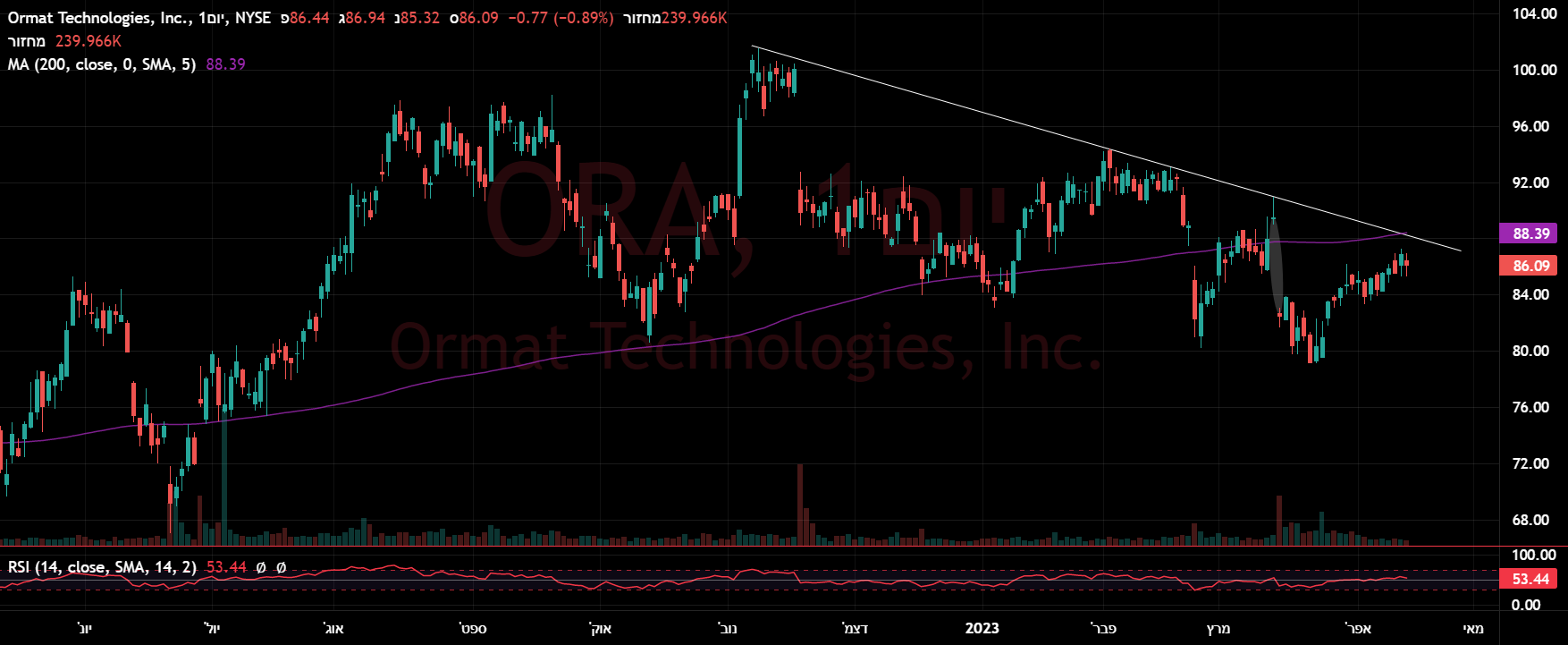The height and width of the screenshot is (645, 1568).
Task: Click the purple 88.39 moving average price tag
Action: [1530, 233]
